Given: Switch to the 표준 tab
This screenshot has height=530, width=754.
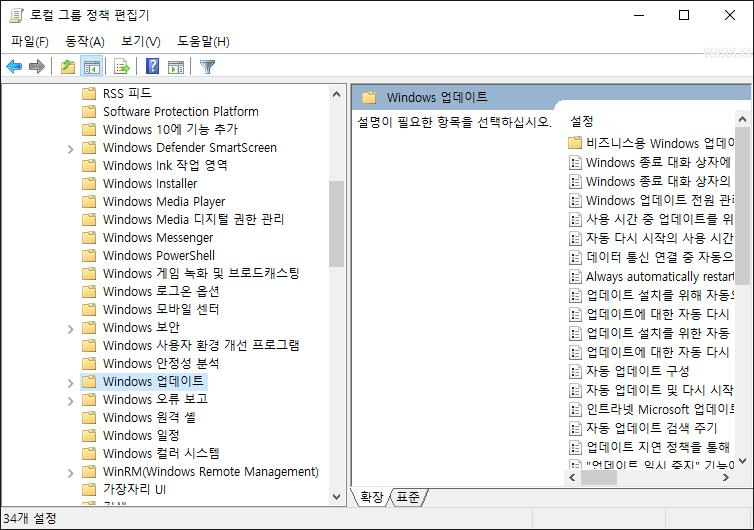Looking at the screenshot, I should (x=408, y=497).
